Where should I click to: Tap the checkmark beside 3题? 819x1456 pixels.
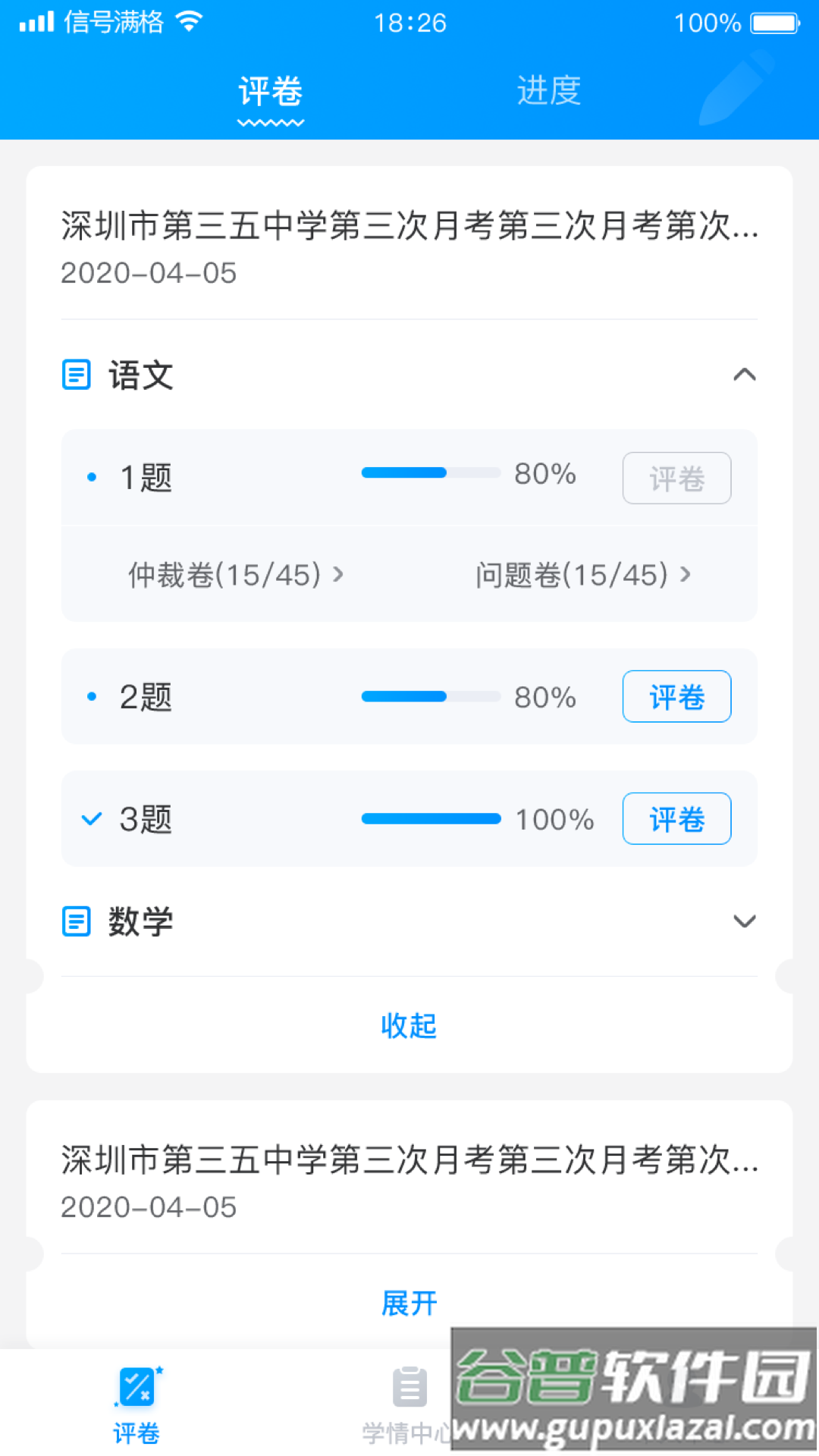coord(92,819)
